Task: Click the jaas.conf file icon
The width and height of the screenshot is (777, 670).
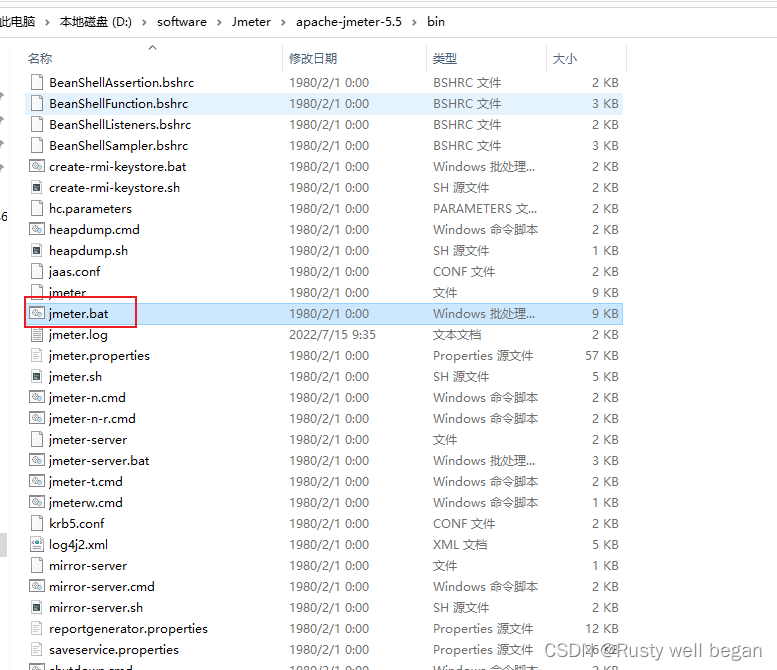Action: click(37, 271)
